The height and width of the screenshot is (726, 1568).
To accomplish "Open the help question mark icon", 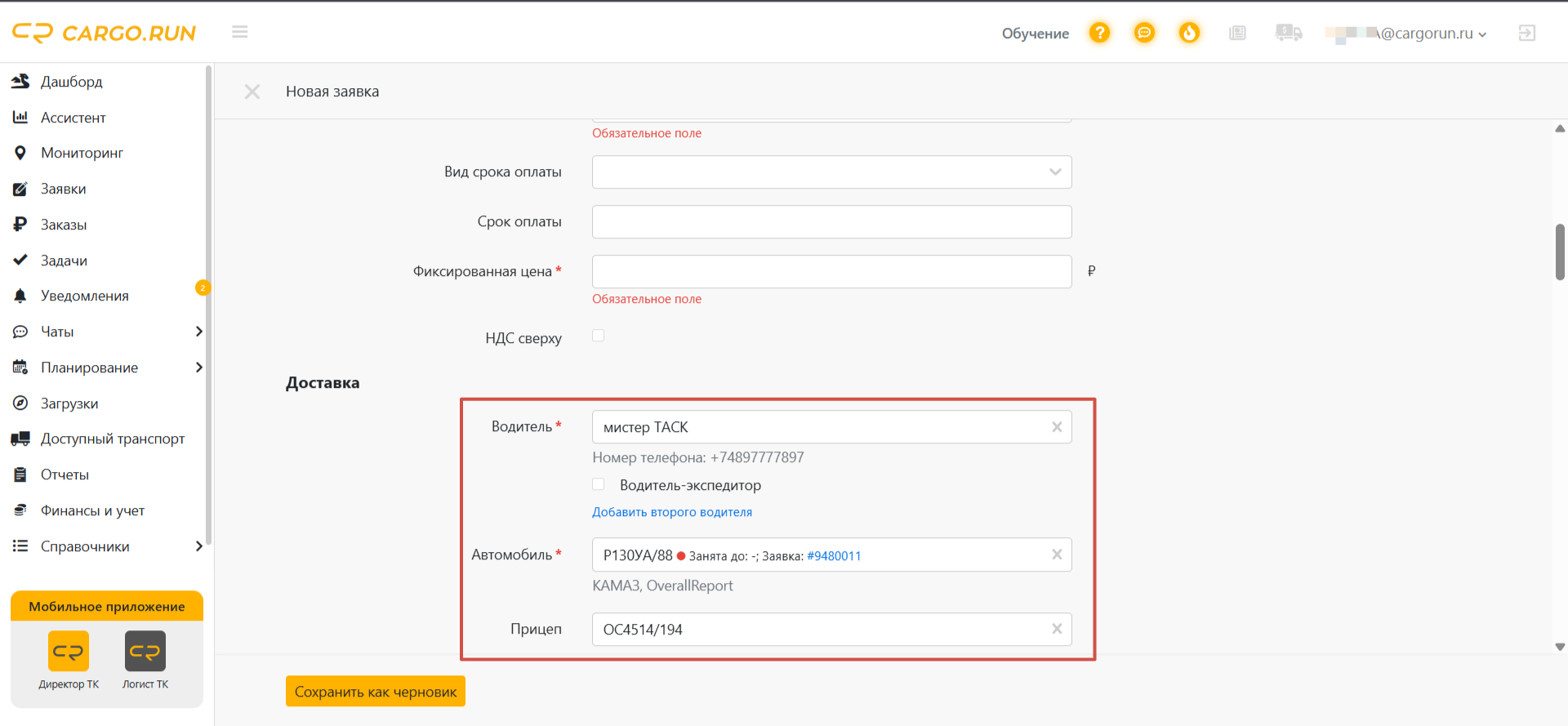I will 1099,33.
